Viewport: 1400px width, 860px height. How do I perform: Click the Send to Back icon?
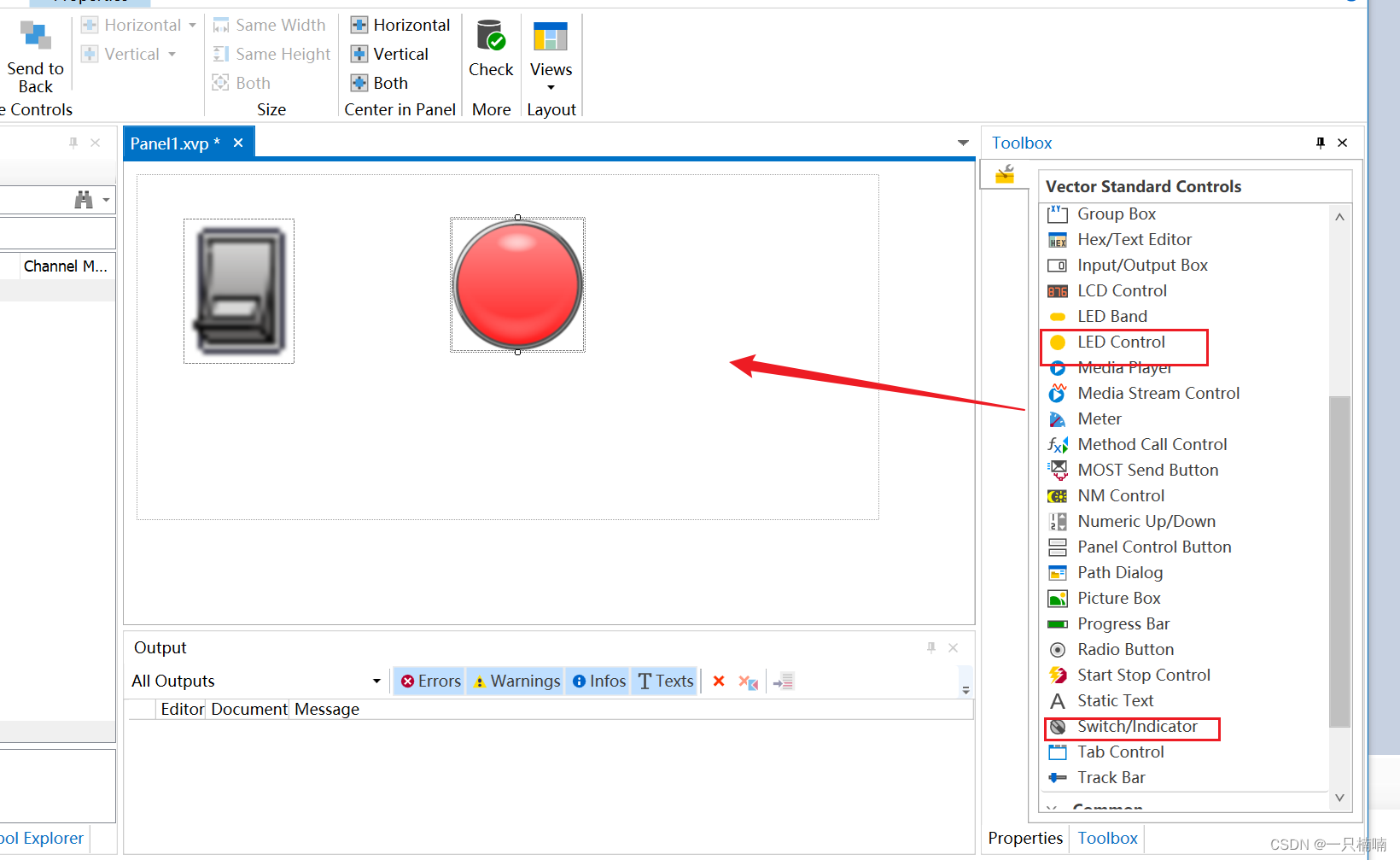point(34,36)
